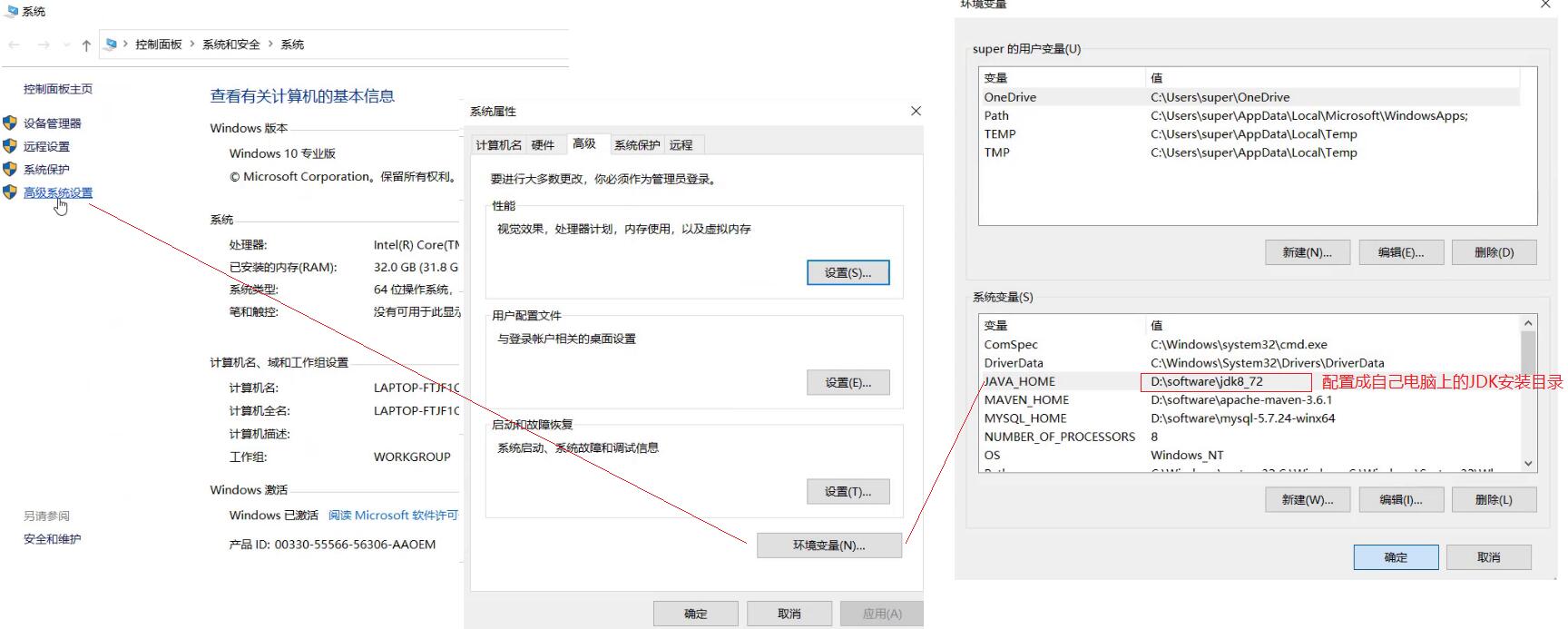This screenshot has width=1568, height=629.
Task: Open 环境变量(N)... button
Action: click(x=829, y=545)
